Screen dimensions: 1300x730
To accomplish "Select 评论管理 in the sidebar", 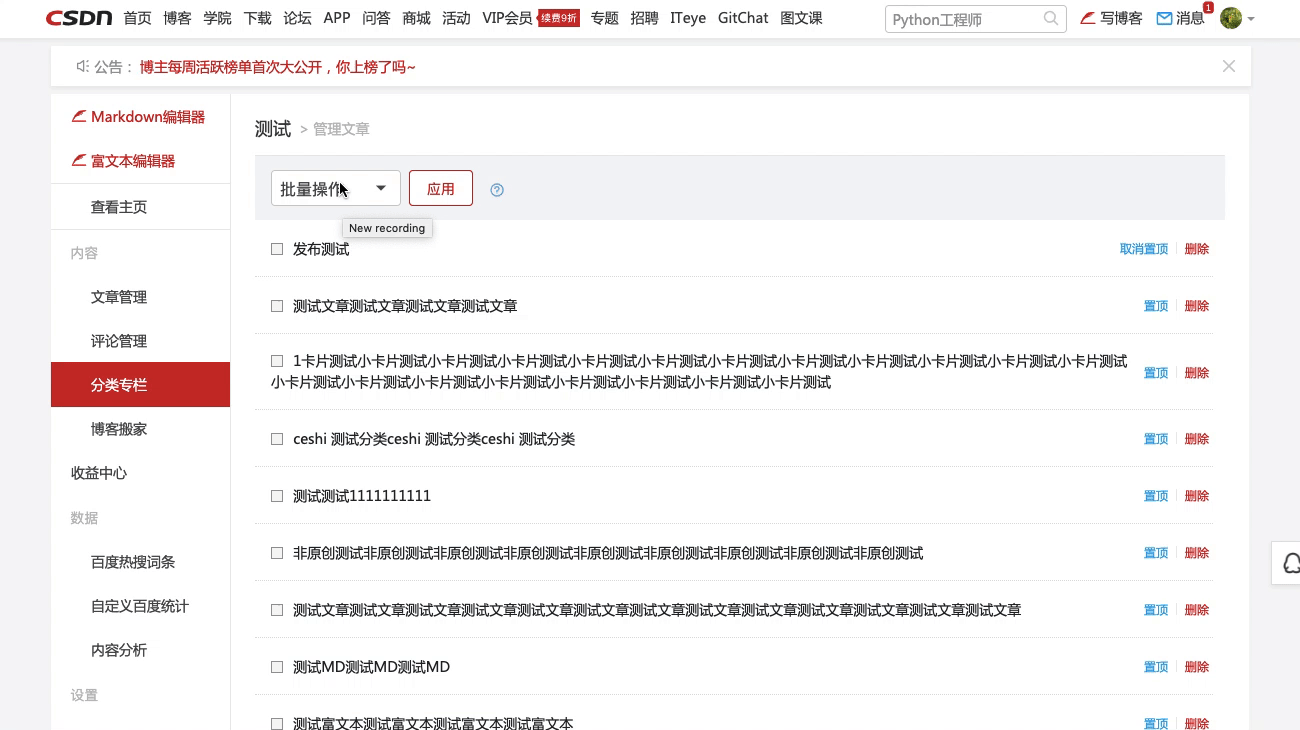I will click(x=119, y=341).
